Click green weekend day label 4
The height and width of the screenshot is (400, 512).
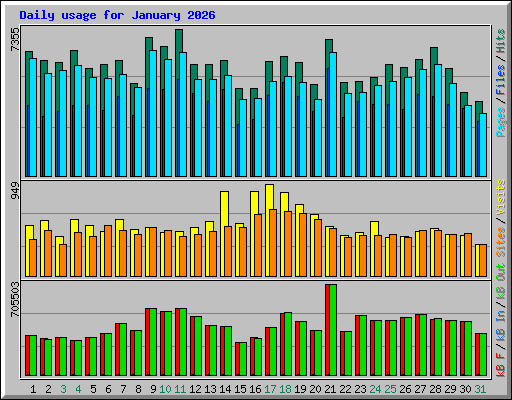[78, 389]
